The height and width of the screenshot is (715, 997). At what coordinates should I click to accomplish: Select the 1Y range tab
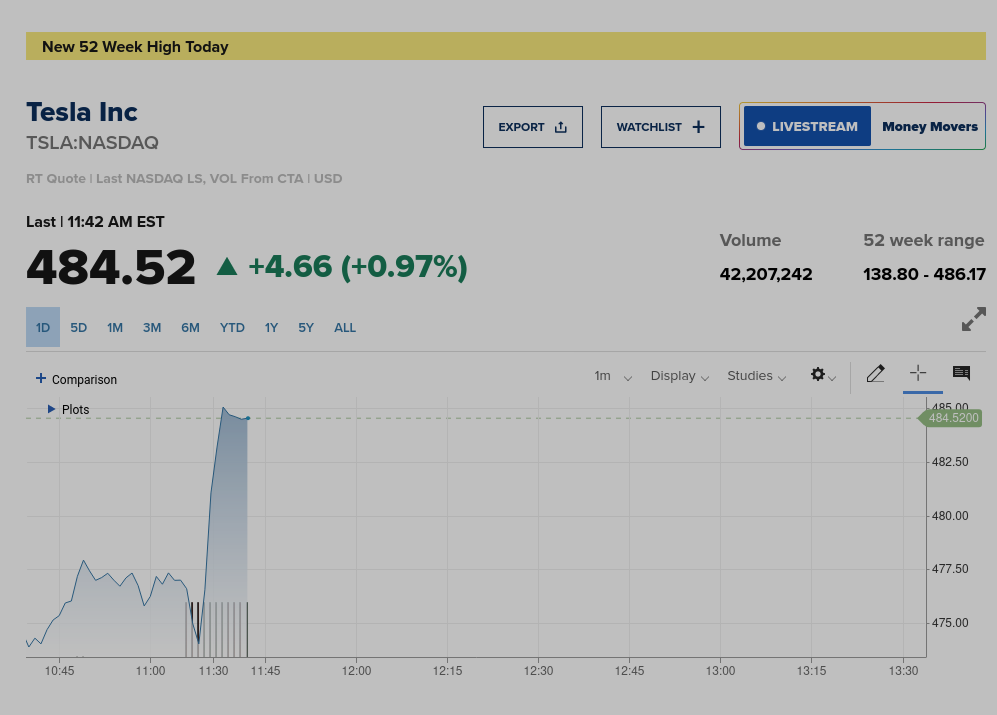click(x=272, y=328)
